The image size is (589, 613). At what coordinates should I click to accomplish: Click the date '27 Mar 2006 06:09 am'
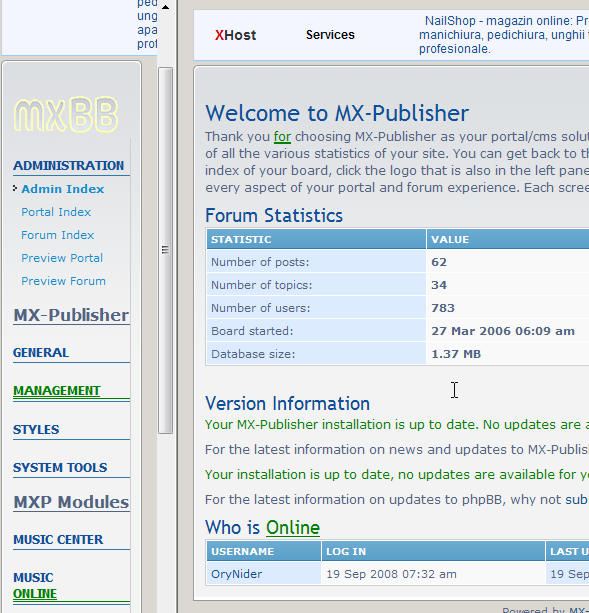click(x=503, y=331)
